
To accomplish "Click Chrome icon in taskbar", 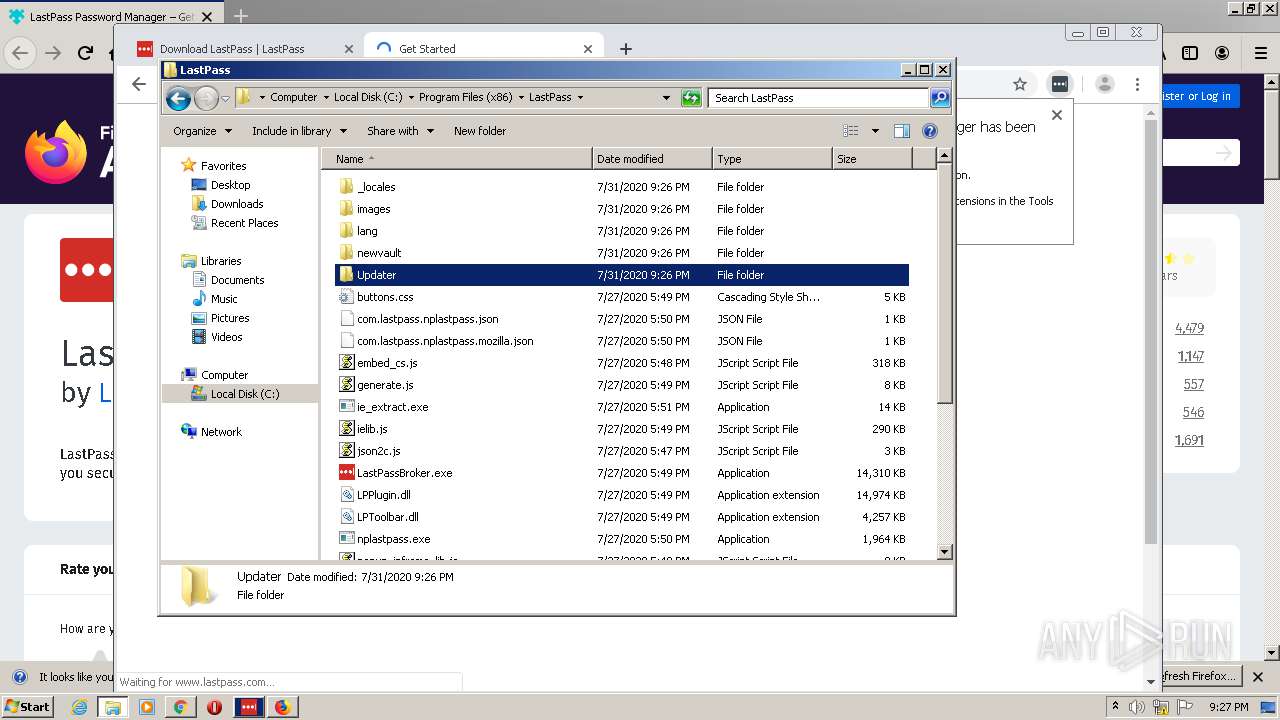I will point(180,707).
